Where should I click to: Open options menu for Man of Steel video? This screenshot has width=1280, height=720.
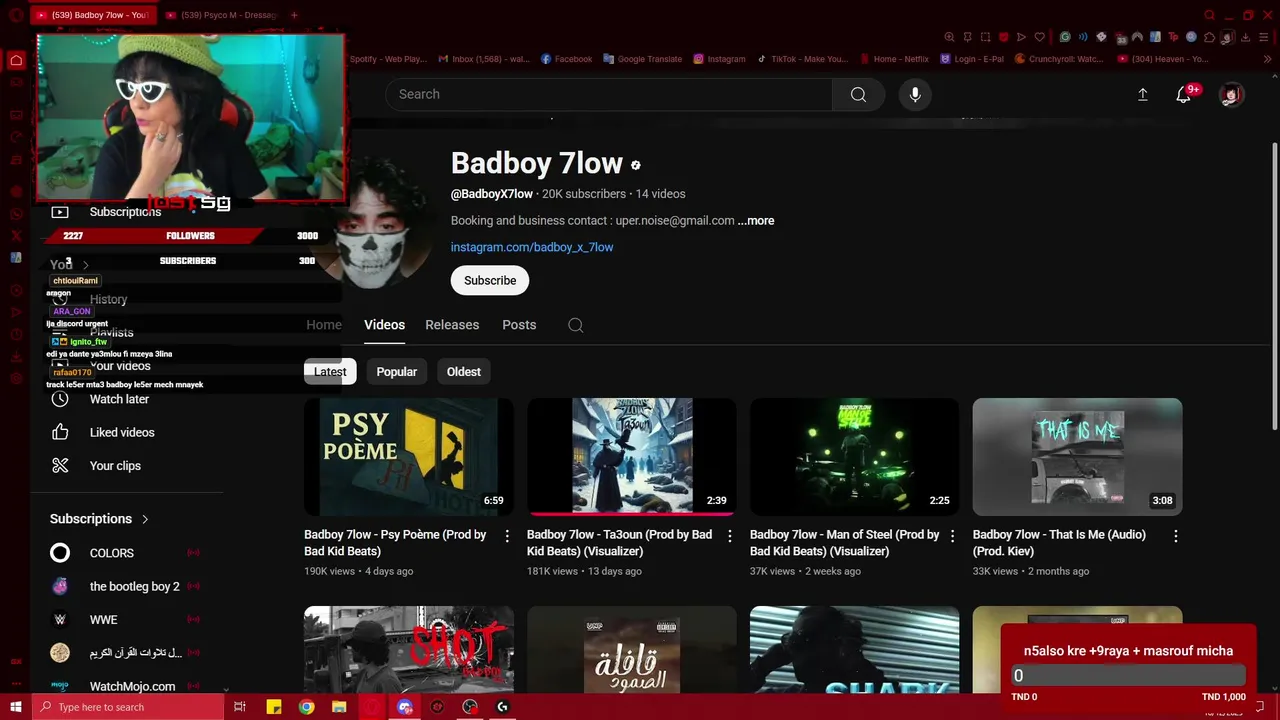953,536
